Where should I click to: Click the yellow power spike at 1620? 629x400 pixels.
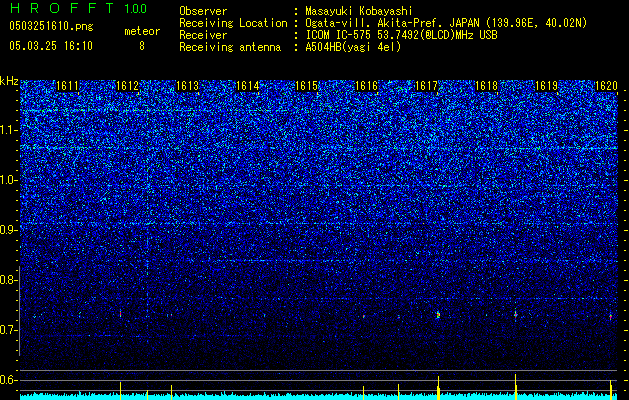[x=611, y=390]
